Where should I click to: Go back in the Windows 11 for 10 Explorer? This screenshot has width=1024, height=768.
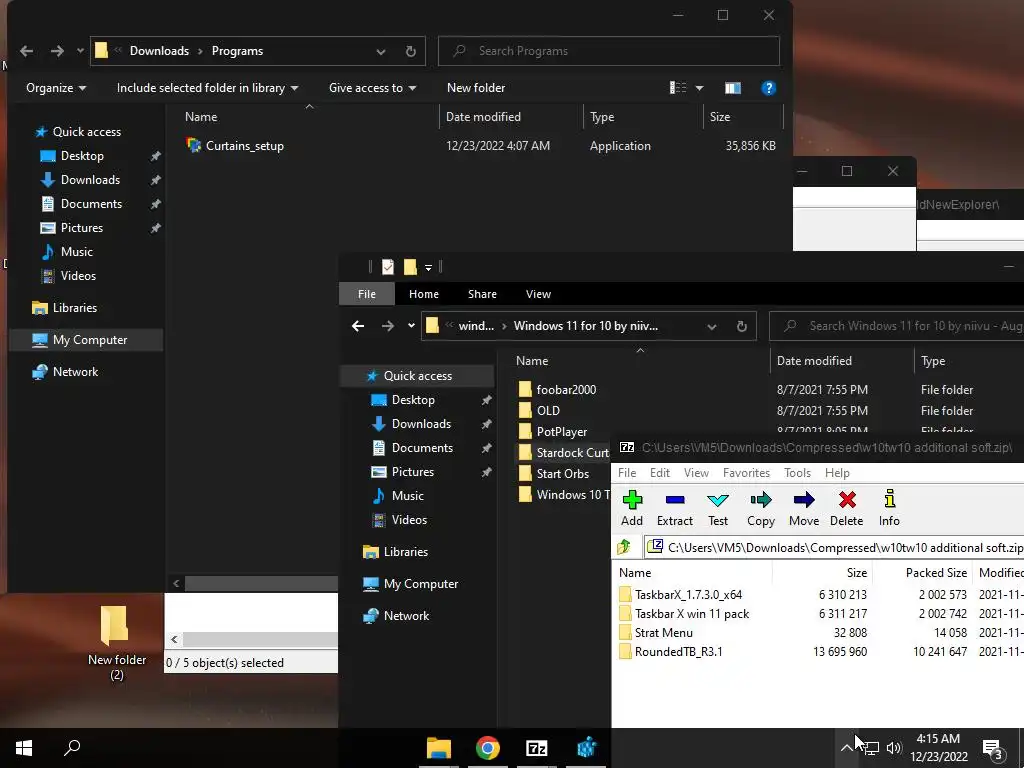click(x=358, y=326)
